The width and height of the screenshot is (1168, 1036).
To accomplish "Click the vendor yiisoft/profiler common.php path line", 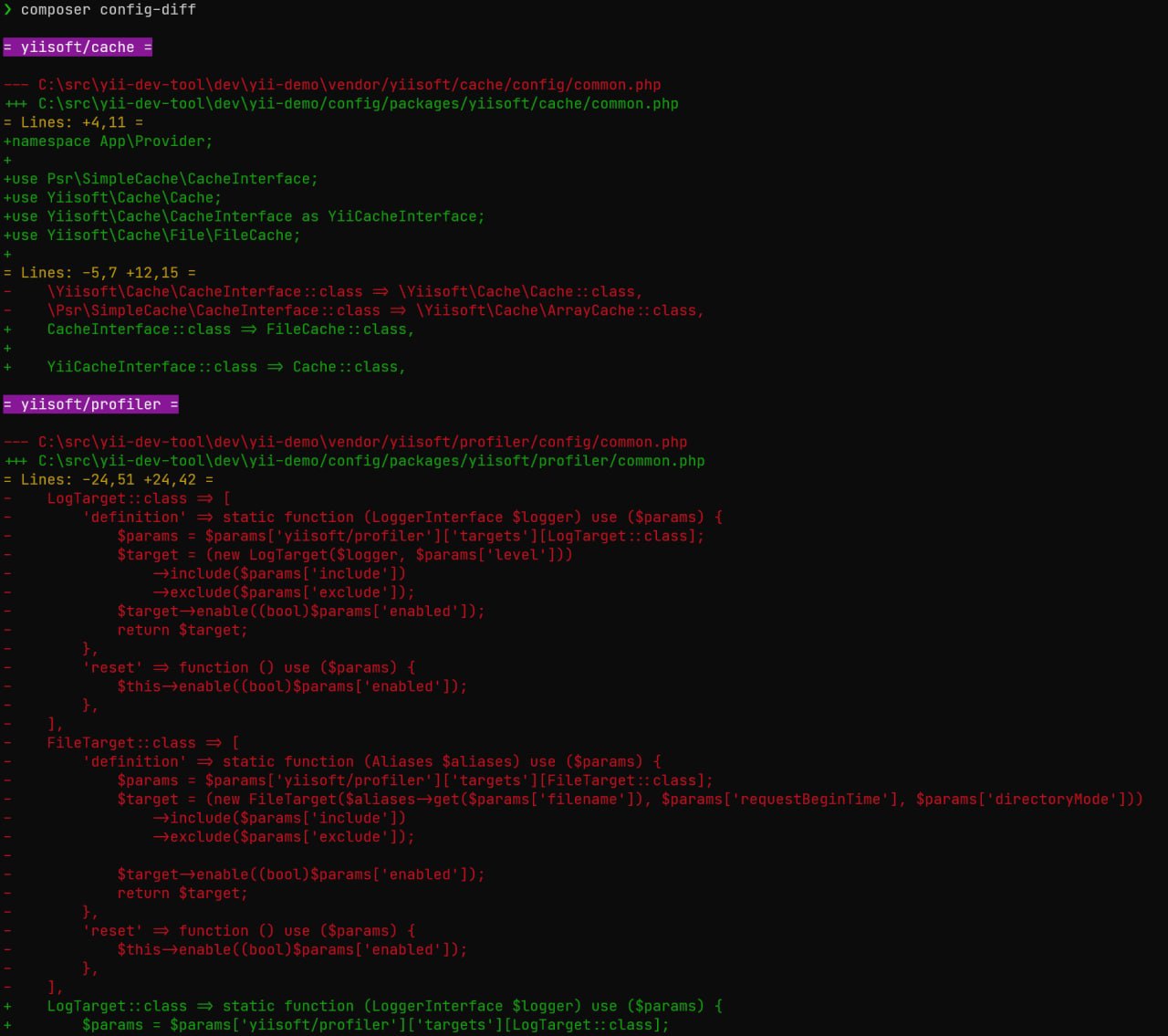I will click(345, 442).
